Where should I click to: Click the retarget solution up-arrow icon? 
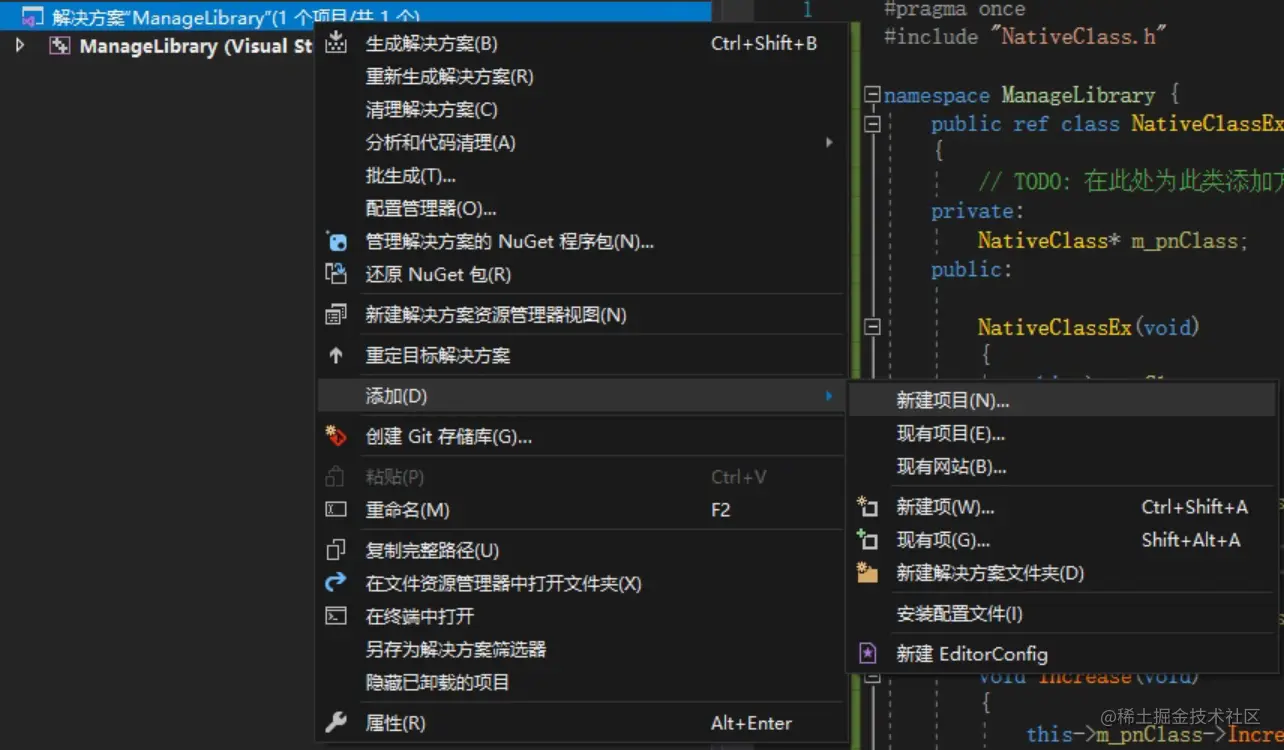click(x=336, y=355)
